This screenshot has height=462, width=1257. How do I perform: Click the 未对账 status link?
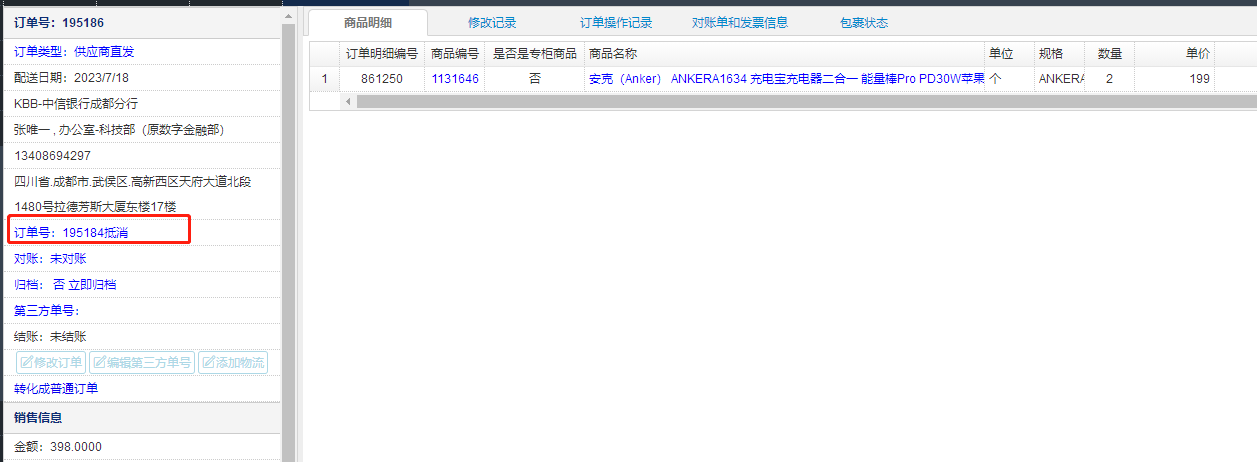pos(68,258)
